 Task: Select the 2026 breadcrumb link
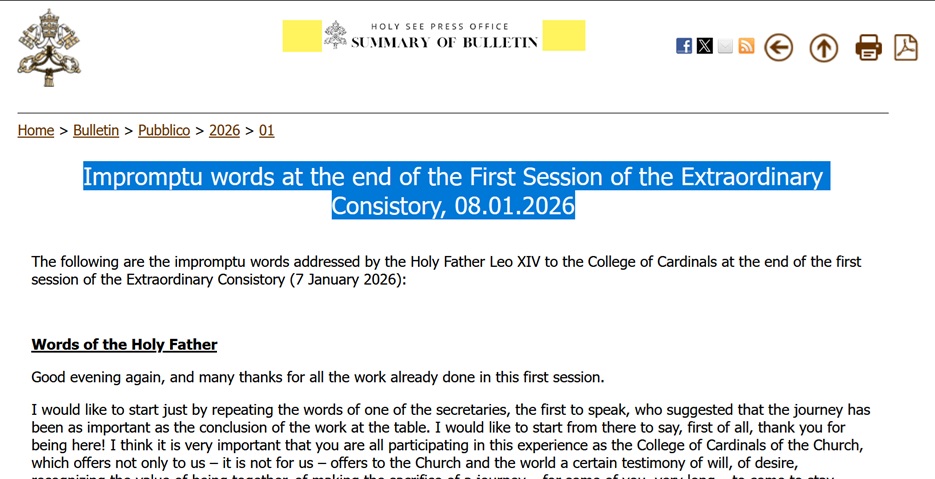224,130
